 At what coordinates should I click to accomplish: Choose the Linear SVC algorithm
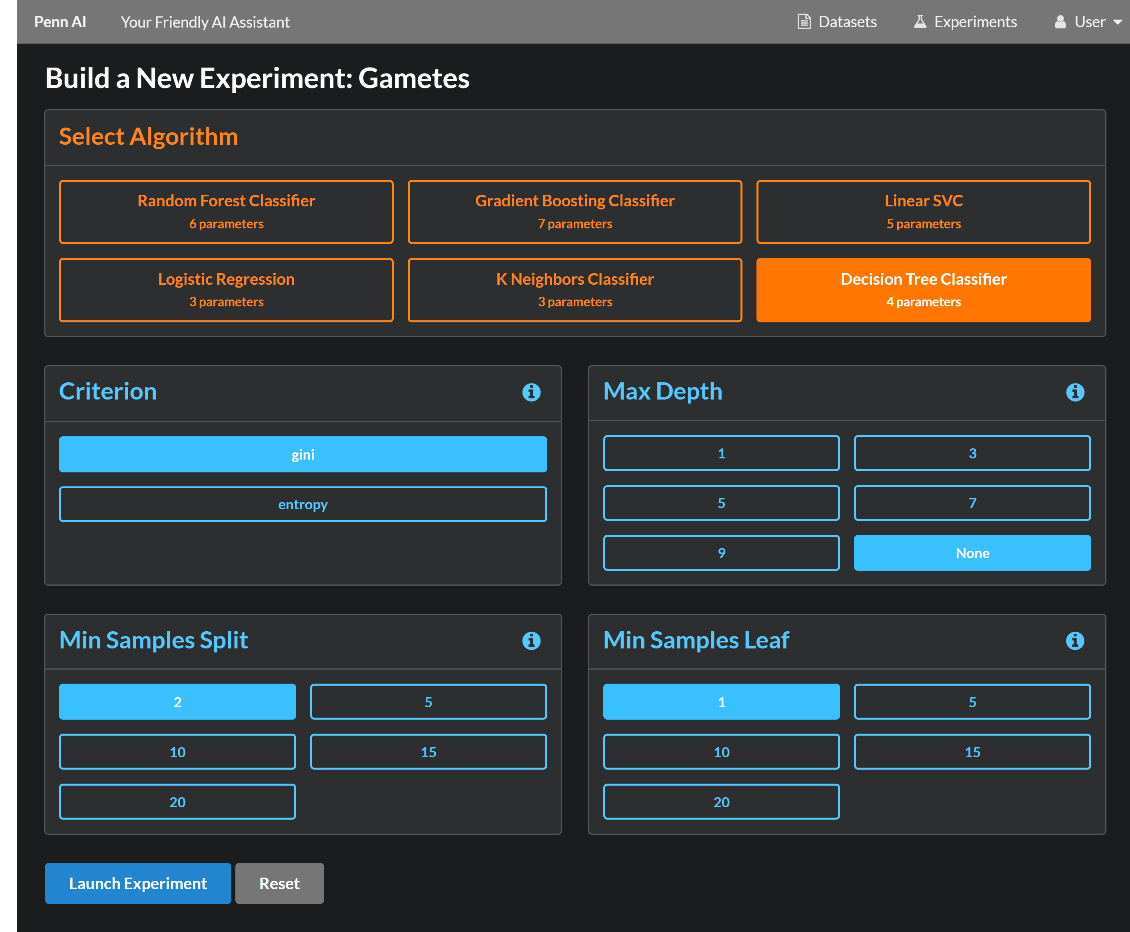(x=923, y=211)
